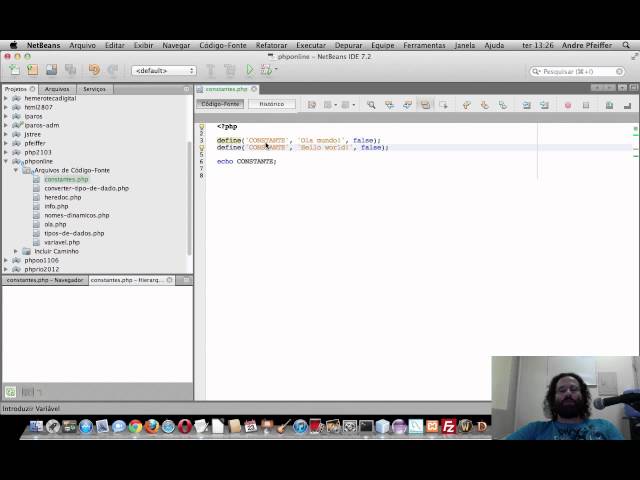Click the Redo toolbar icon

click(113, 70)
